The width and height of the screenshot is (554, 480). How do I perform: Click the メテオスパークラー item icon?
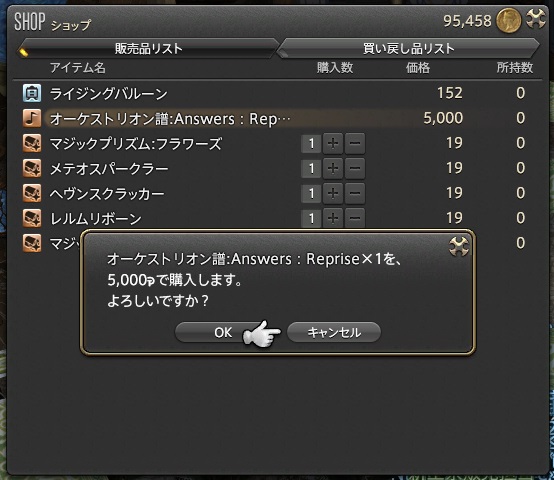point(32,168)
